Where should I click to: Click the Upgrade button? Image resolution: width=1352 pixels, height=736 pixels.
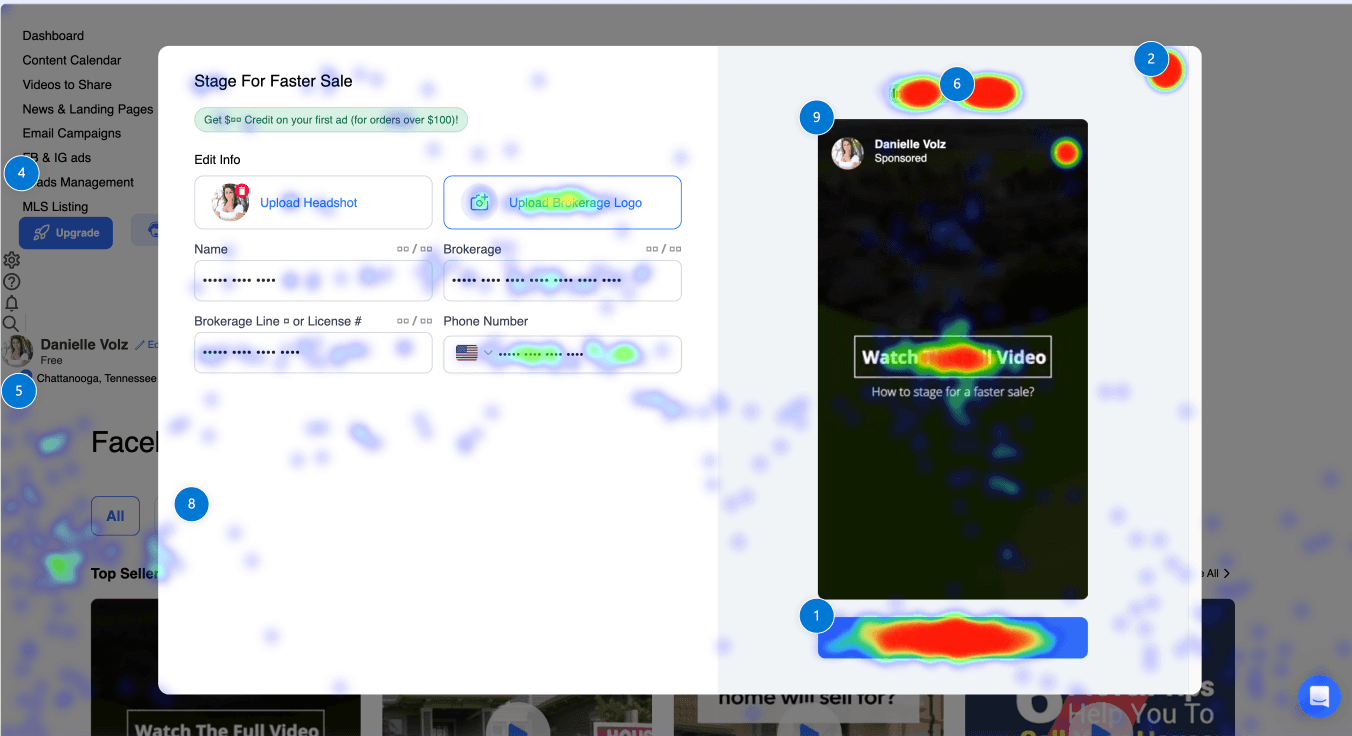(66, 233)
